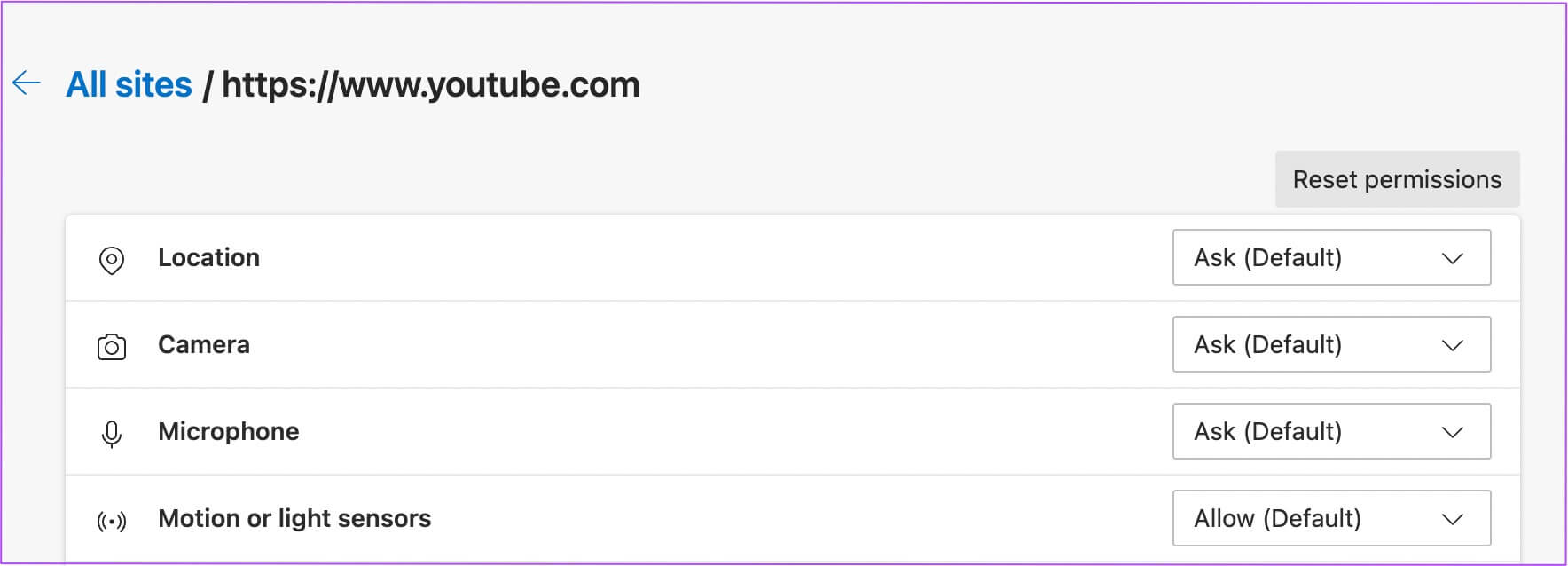Open the Location Ask (Default) dropdown
Screen dimensions: 1568x566
1330,258
